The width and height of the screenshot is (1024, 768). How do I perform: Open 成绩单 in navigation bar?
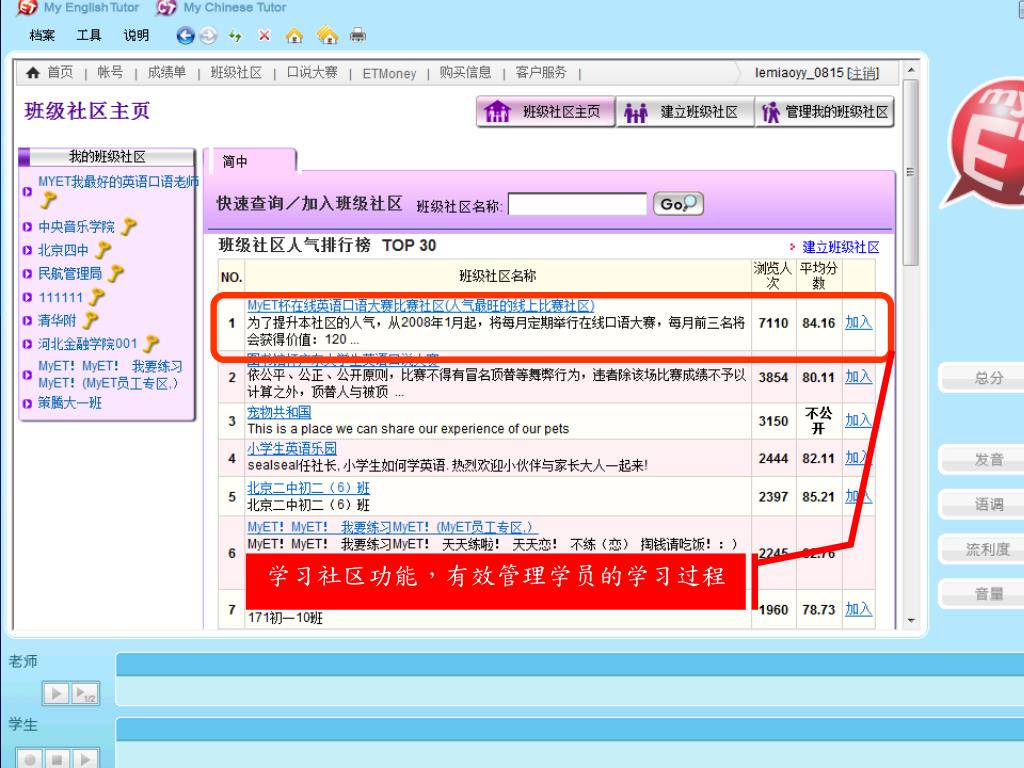pos(167,72)
